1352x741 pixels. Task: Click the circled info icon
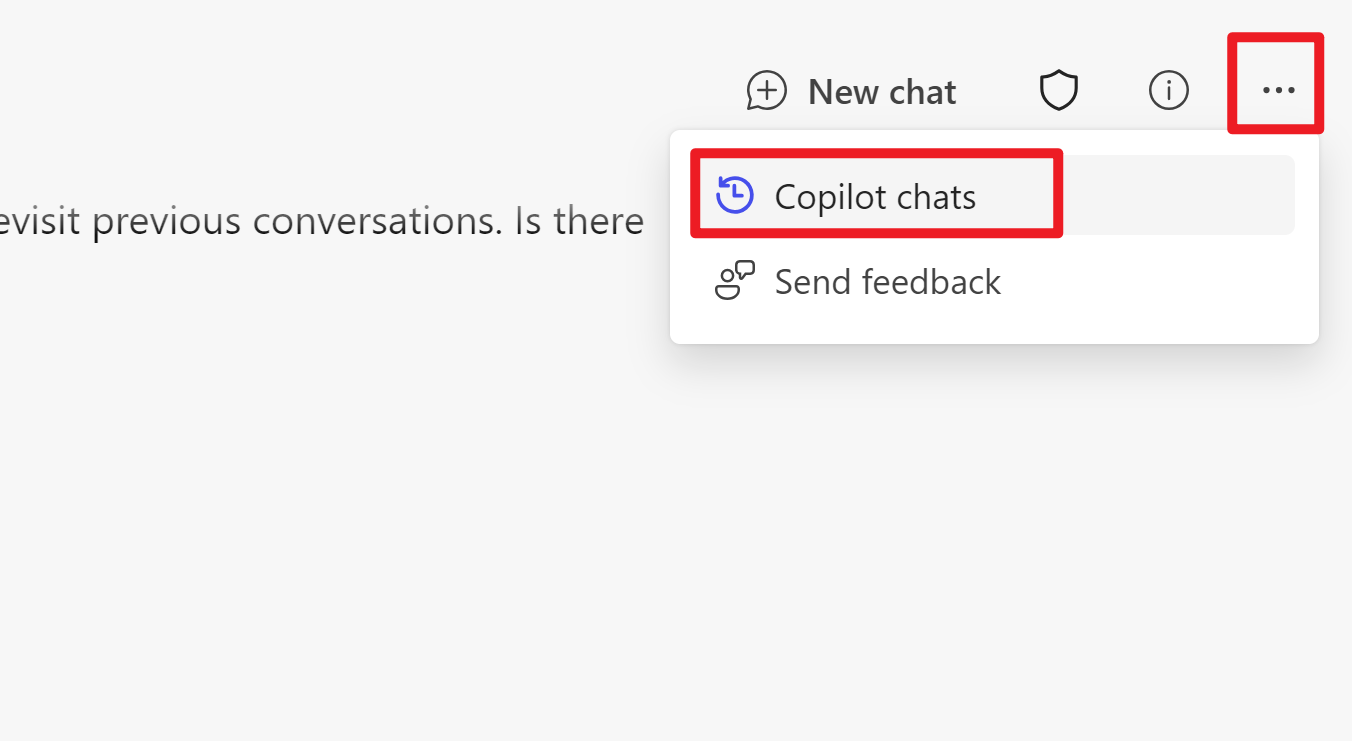[1168, 91]
